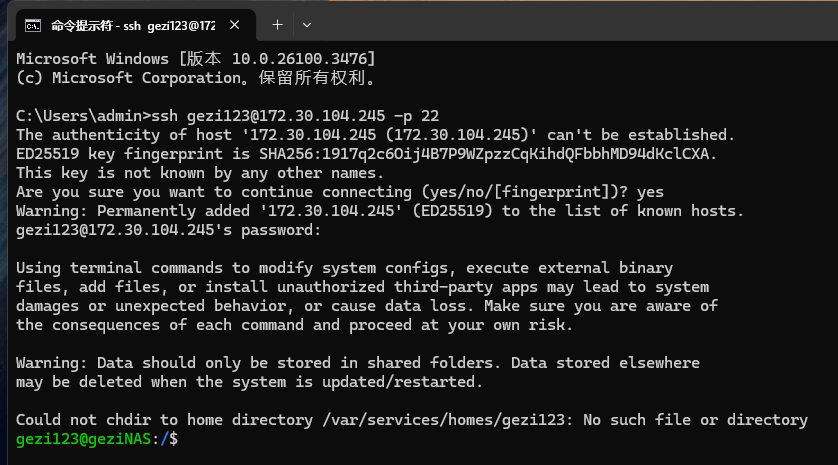Expand the new tab profile dropdown chevron

tap(307, 25)
